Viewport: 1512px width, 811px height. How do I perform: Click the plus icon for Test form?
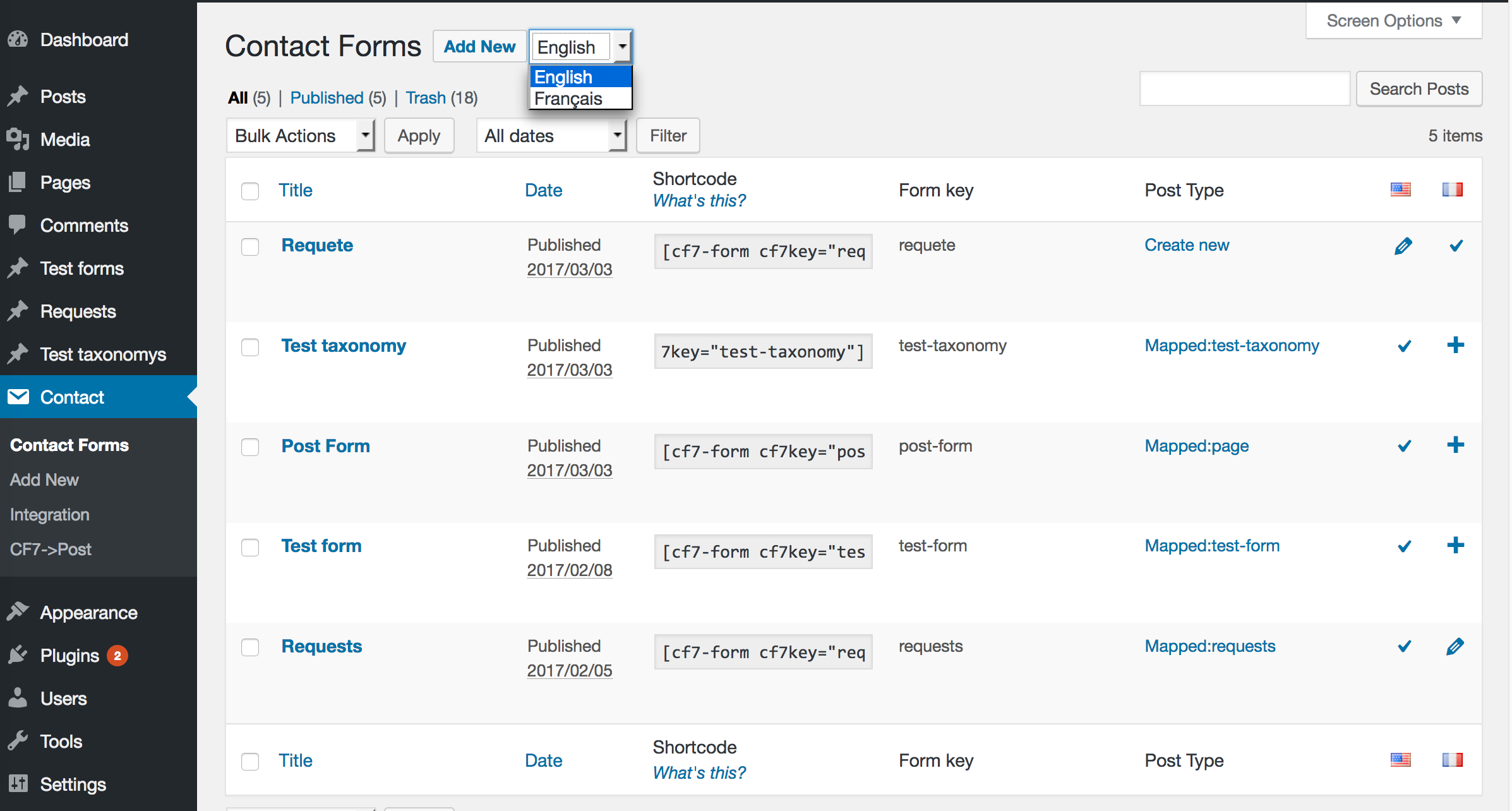[x=1455, y=546]
